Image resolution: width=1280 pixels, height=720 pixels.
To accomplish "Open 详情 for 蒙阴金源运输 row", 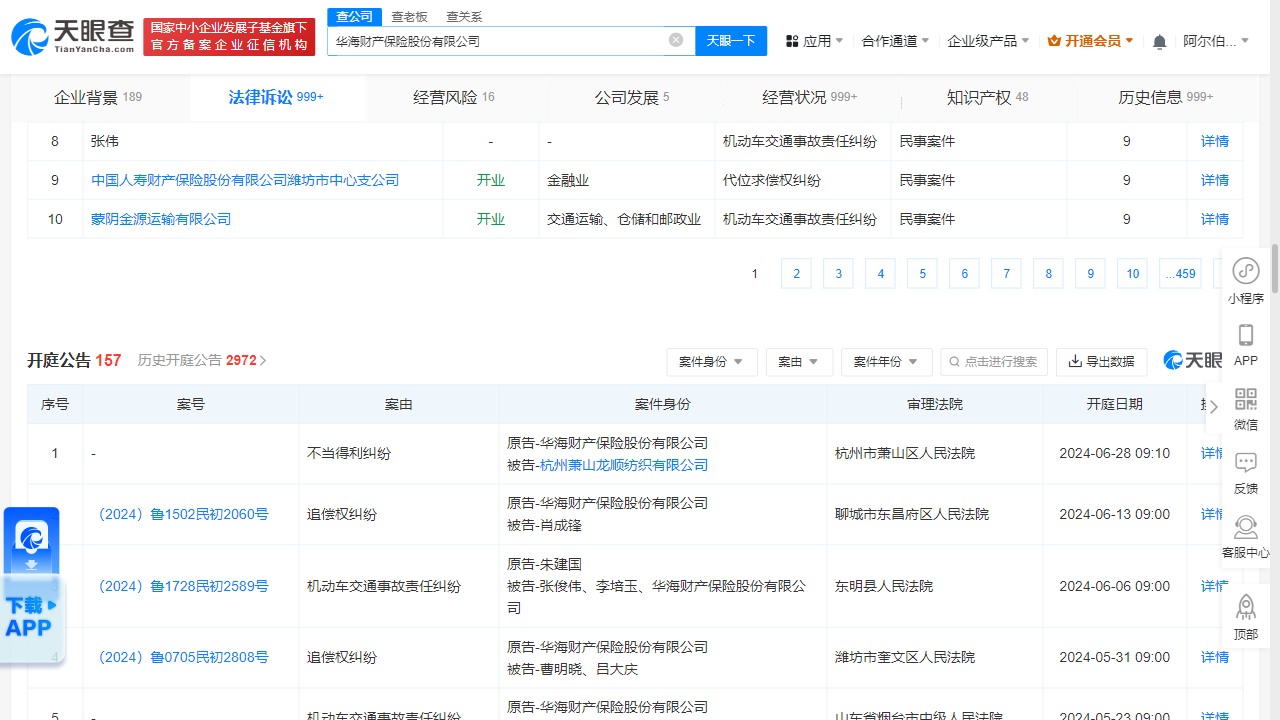I will 1215,219.
